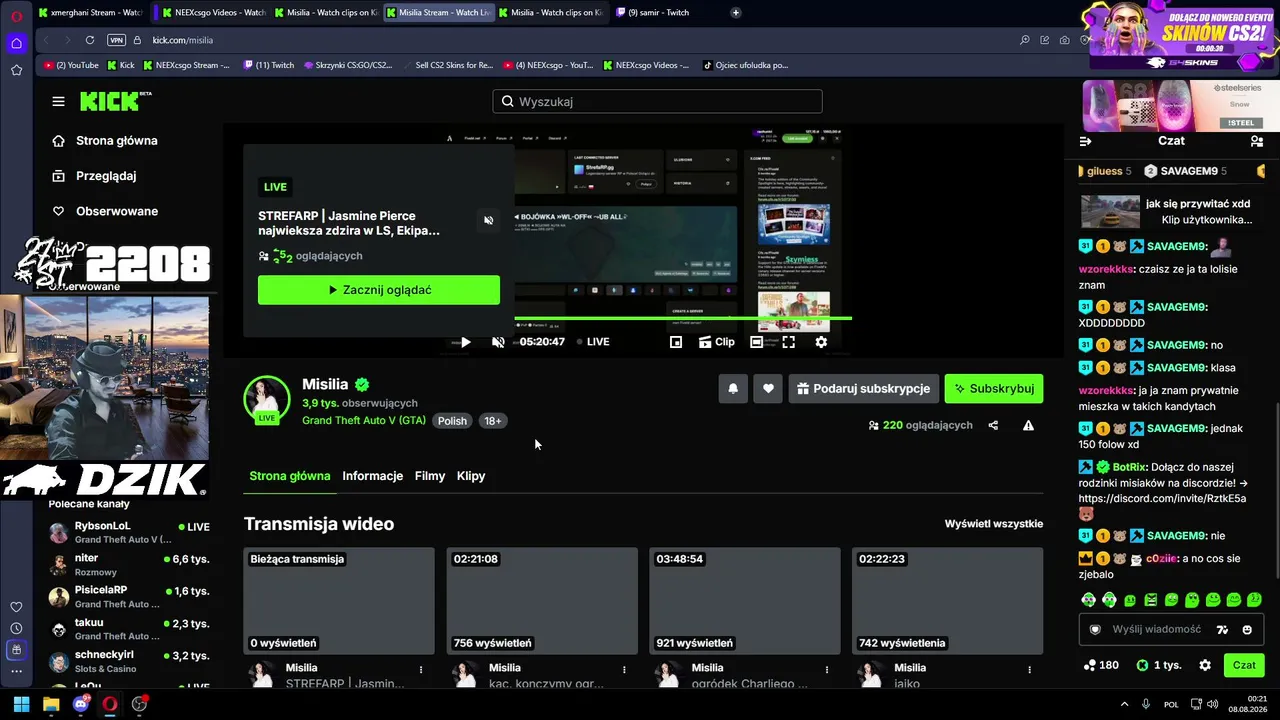
Task: Open the video player settings gear
Action: [x=821, y=342]
